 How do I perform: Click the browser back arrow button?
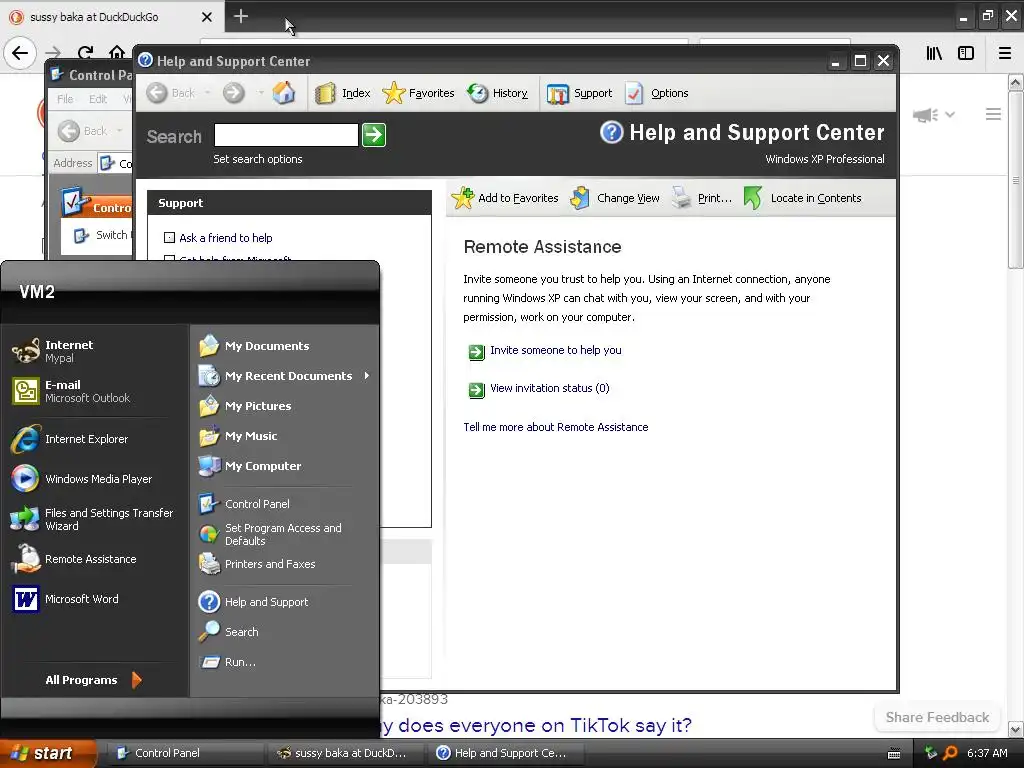coord(20,53)
